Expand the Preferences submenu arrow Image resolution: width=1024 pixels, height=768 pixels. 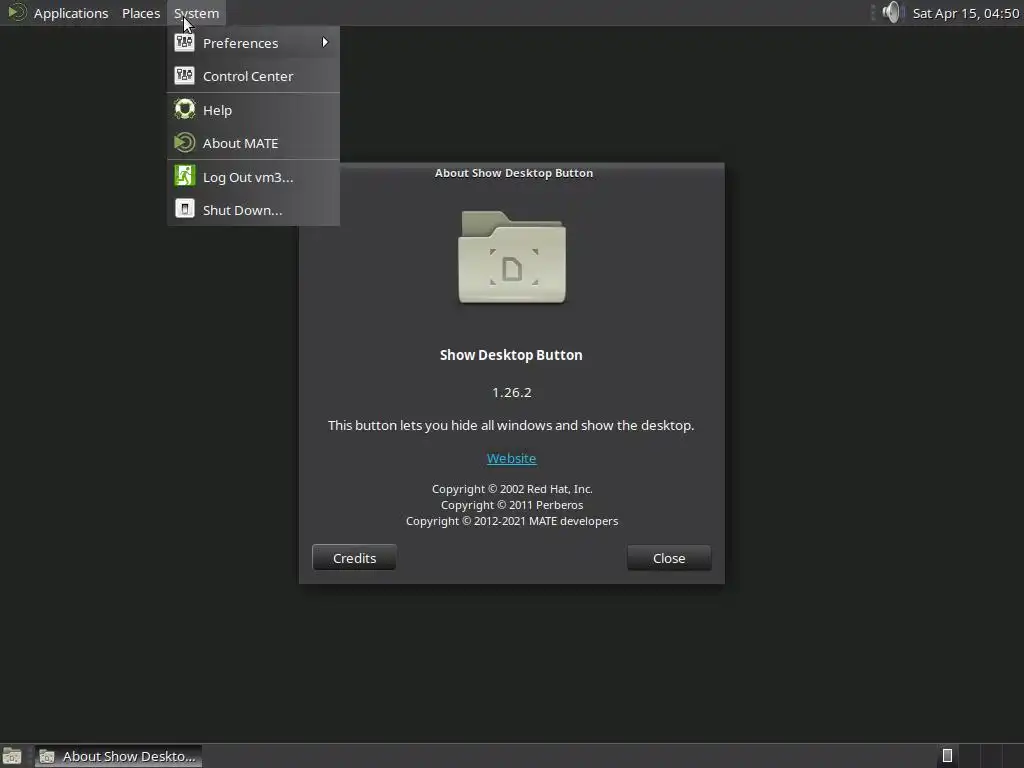pos(325,42)
